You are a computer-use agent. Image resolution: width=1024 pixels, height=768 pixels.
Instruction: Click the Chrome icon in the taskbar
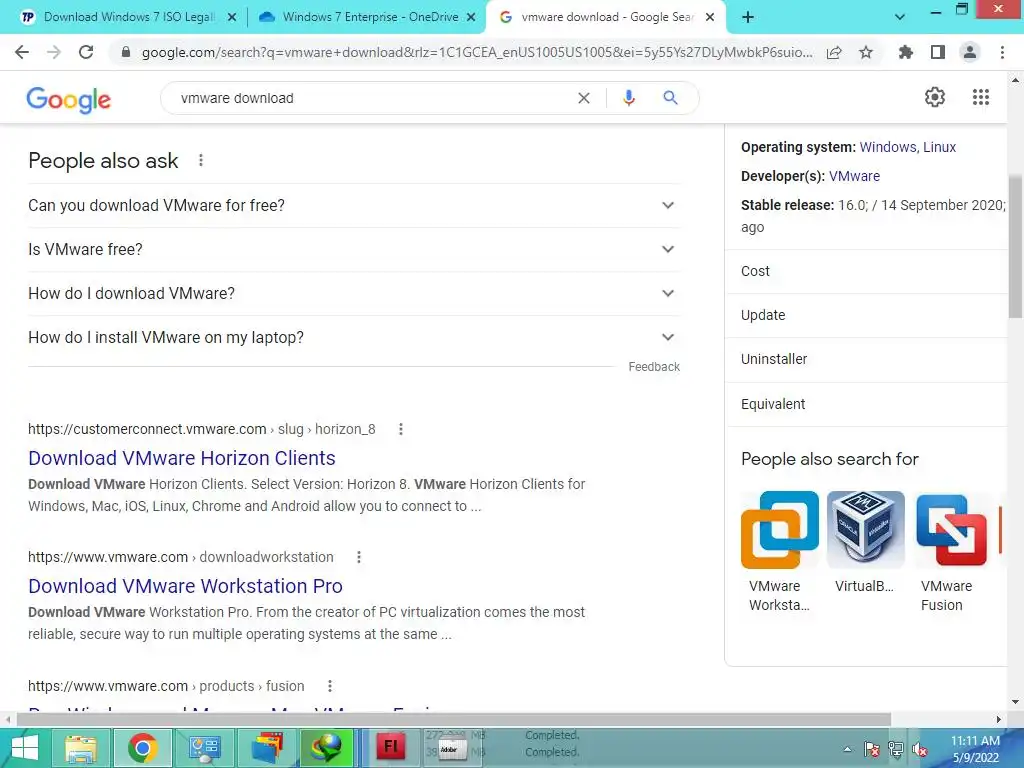tap(143, 748)
